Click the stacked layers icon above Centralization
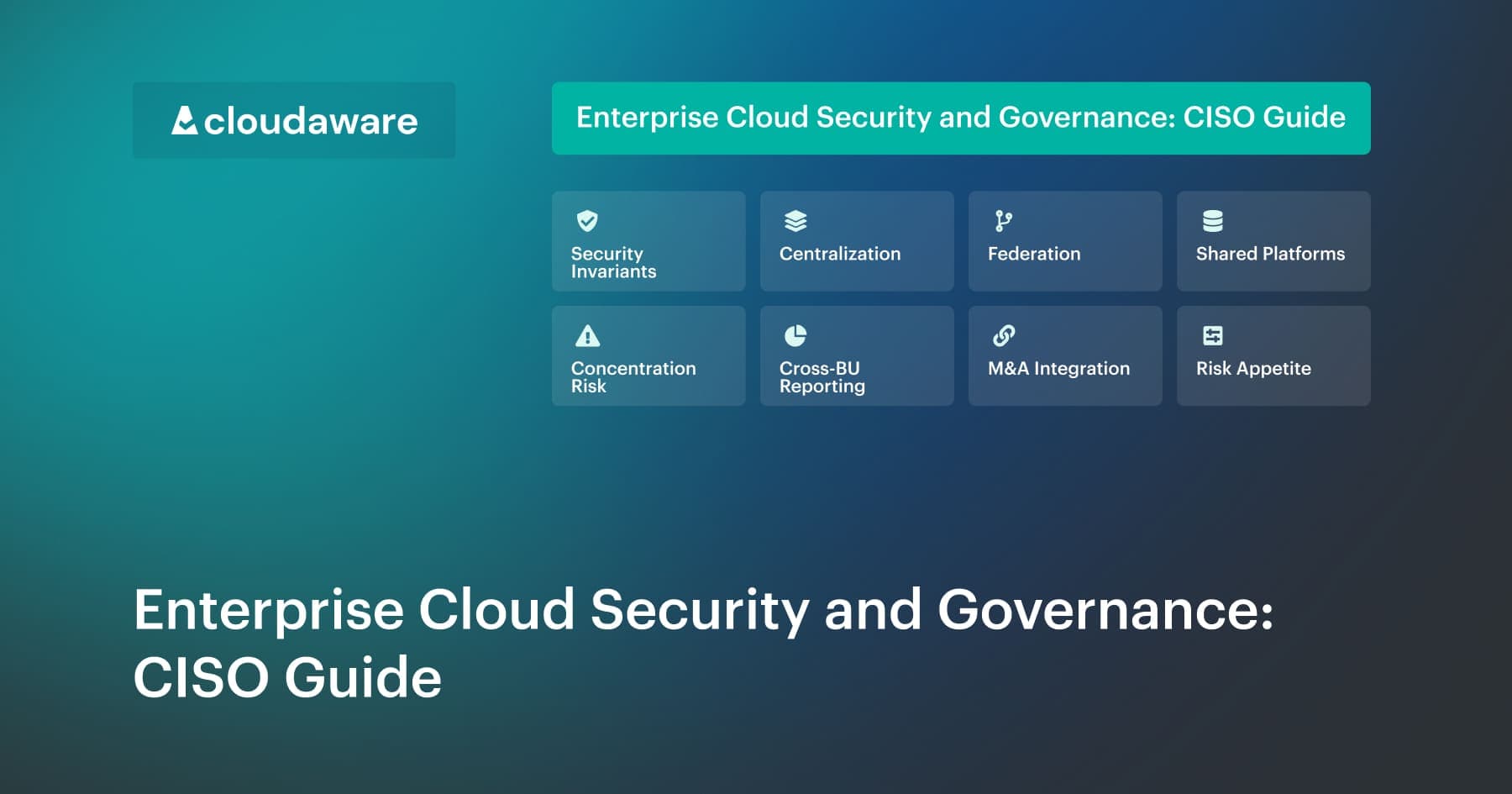 (x=795, y=221)
